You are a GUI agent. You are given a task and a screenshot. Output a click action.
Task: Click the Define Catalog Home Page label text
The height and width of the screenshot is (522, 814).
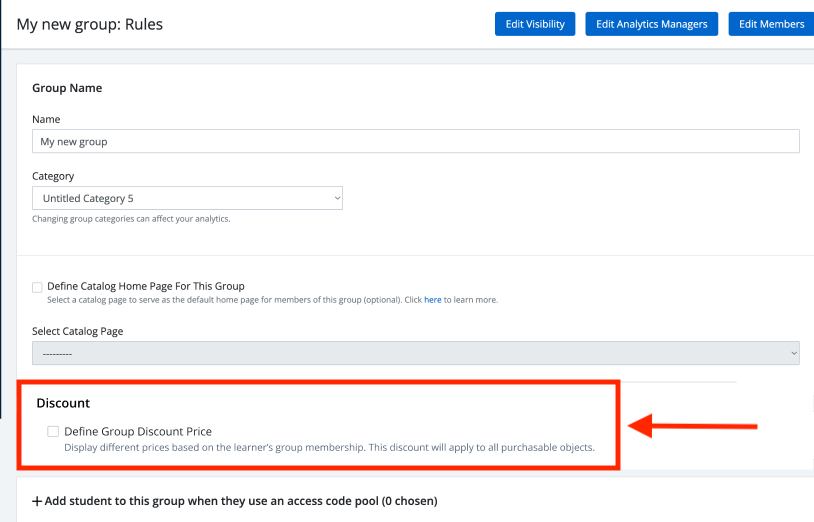pos(146,286)
